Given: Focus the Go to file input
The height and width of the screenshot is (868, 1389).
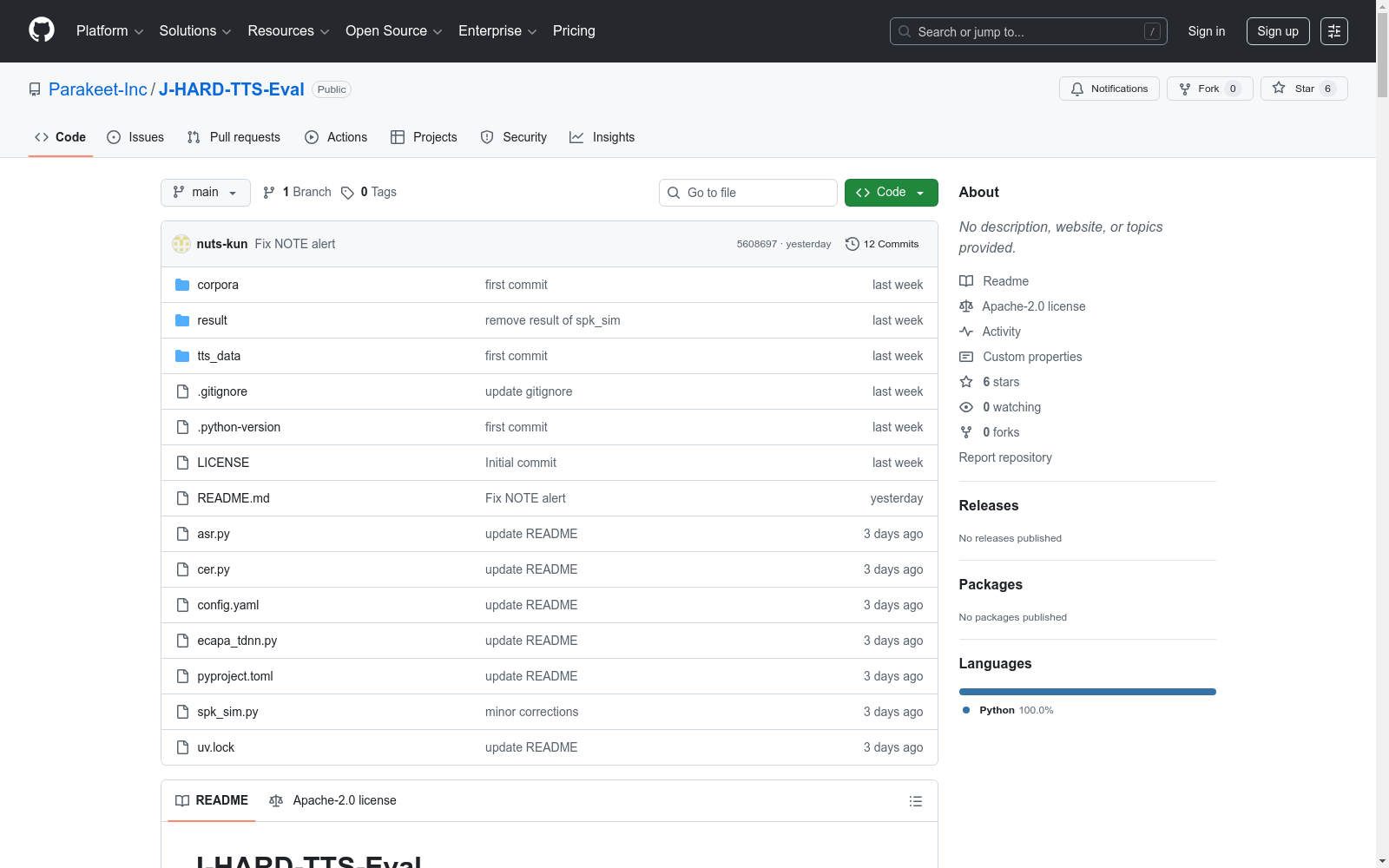Looking at the screenshot, I should tap(748, 193).
